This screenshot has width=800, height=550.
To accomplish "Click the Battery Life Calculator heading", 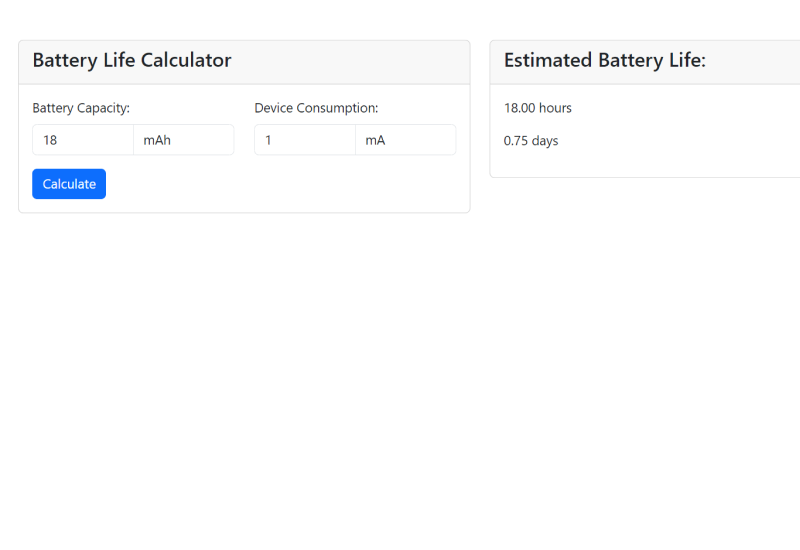I will [132, 61].
